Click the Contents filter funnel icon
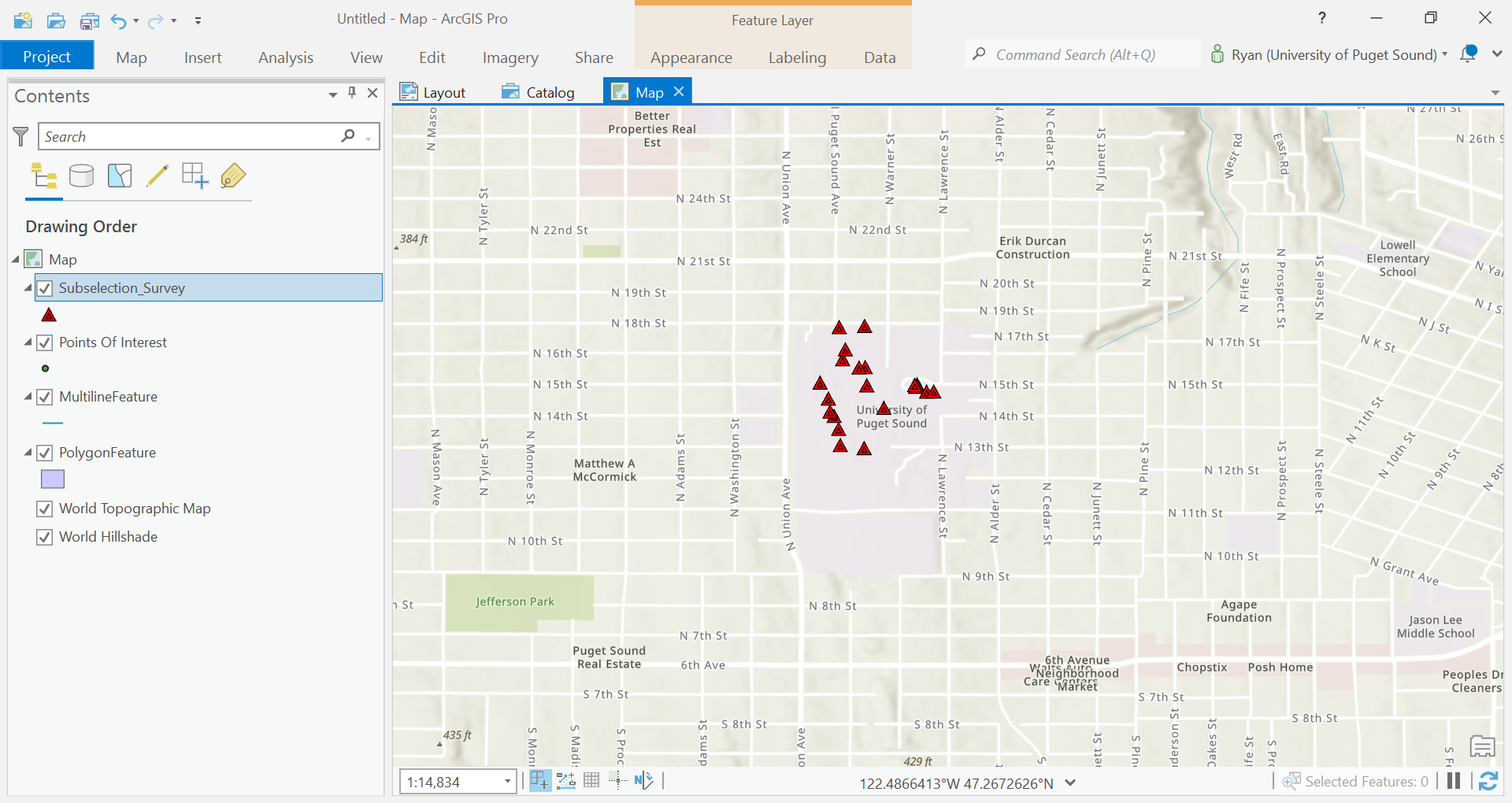The width and height of the screenshot is (1512, 803). click(x=20, y=135)
